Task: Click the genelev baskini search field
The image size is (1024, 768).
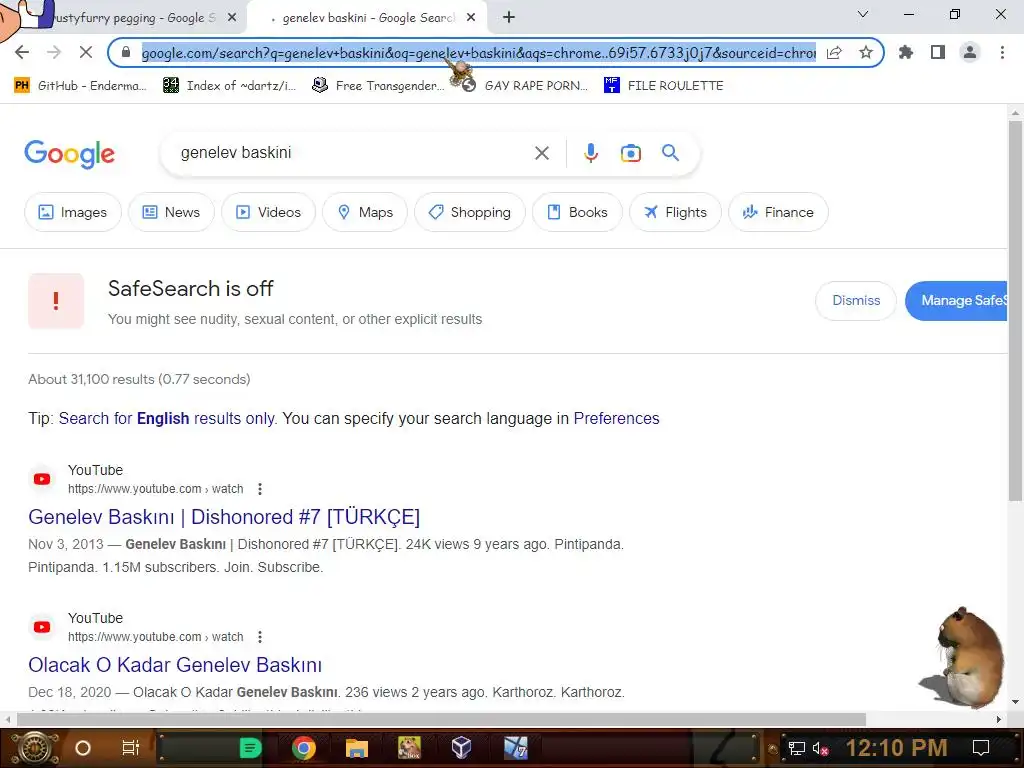Action: [353, 153]
